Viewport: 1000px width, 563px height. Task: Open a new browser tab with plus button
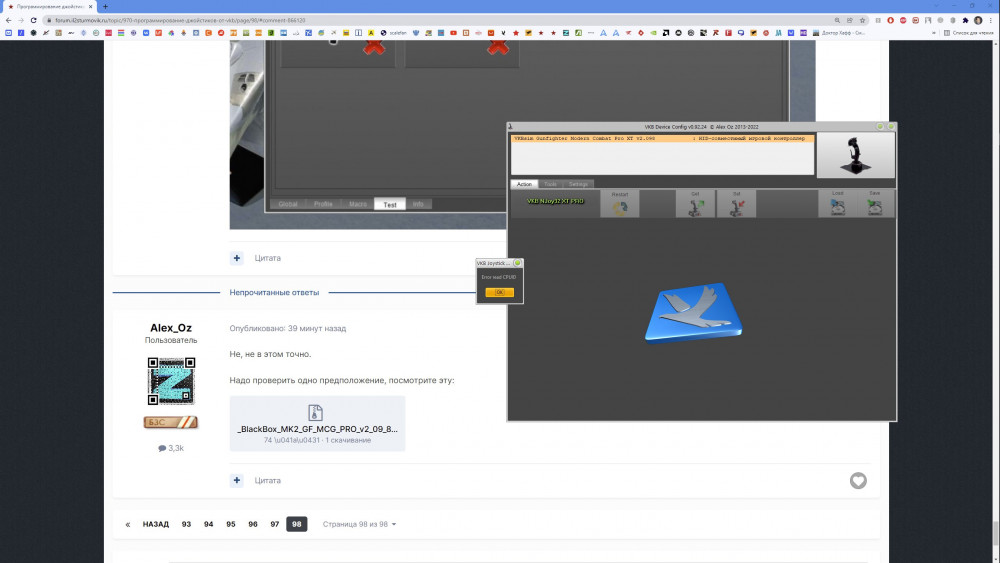(105, 6)
